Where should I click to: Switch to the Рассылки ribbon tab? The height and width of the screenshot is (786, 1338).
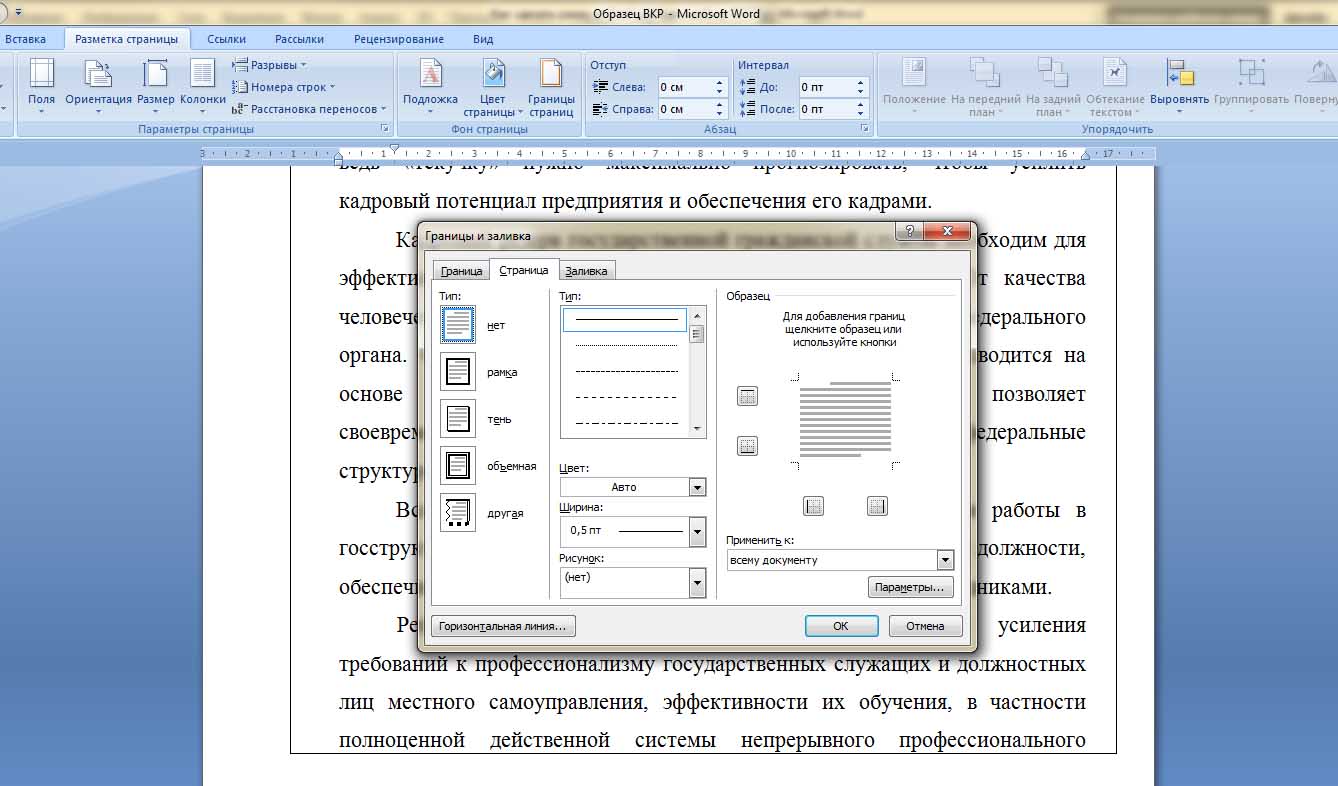300,39
